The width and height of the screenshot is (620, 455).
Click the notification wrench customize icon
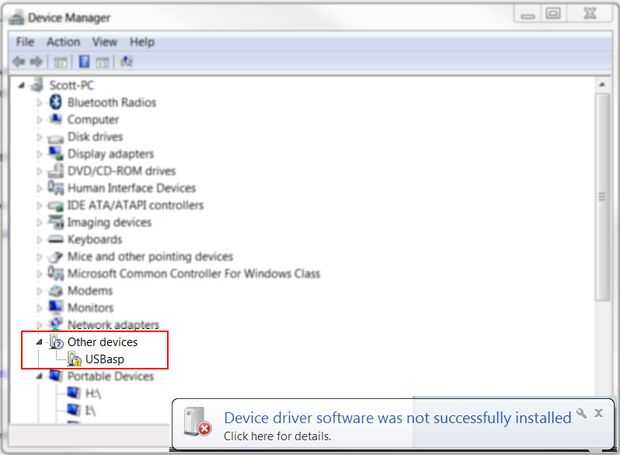click(x=581, y=413)
